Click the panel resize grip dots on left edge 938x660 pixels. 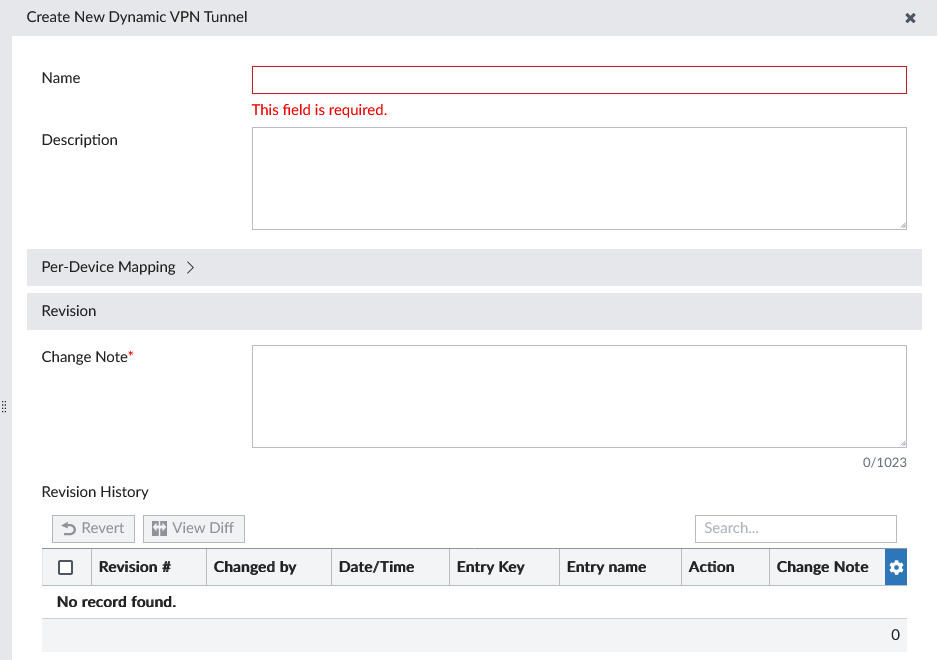point(4,407)
